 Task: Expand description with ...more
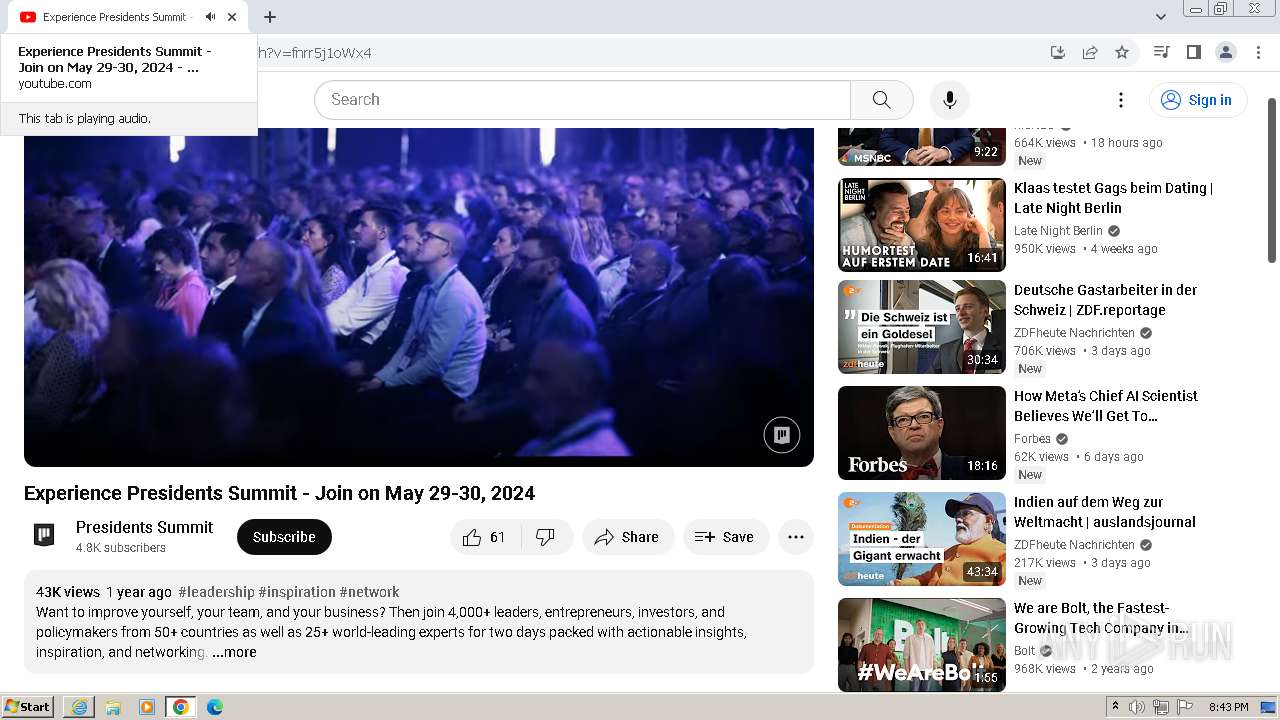coord(234,652)
